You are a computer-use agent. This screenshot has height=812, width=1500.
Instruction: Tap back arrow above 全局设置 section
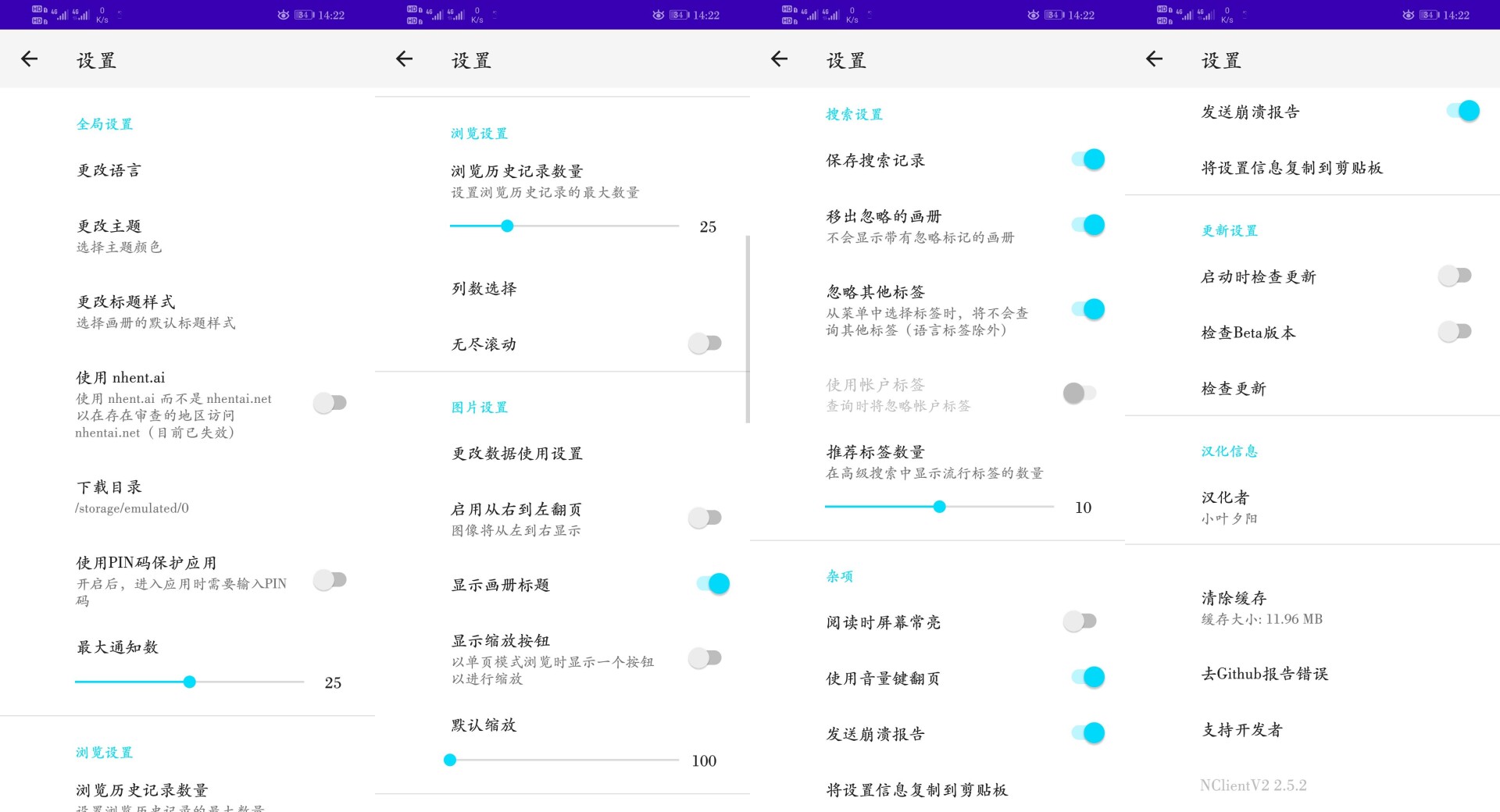pos(30,59)
